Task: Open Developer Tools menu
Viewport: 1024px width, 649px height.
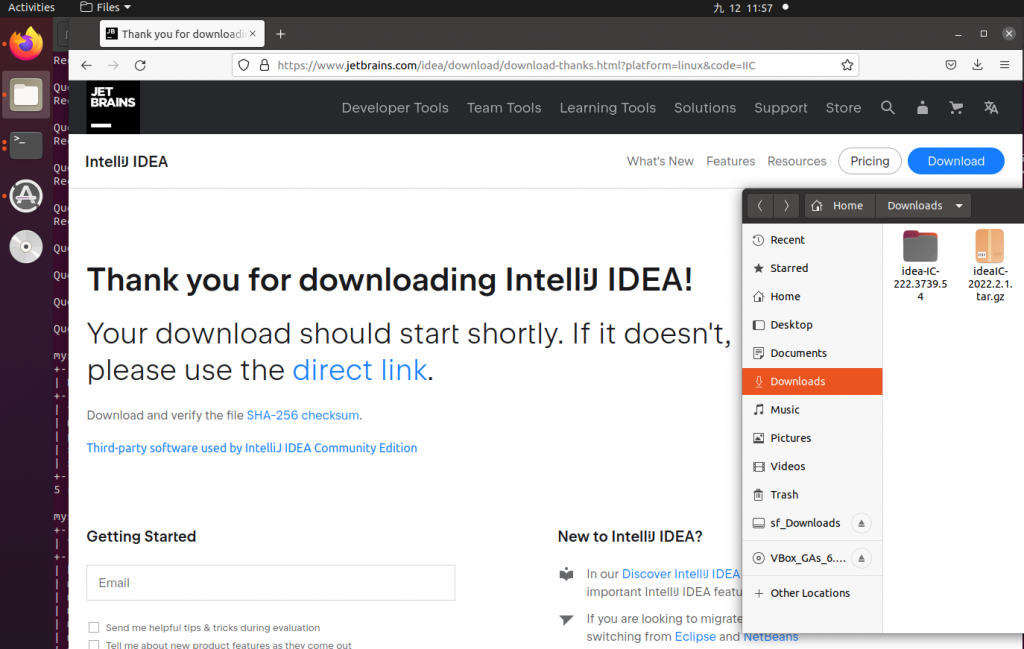Action: point(395,108)
